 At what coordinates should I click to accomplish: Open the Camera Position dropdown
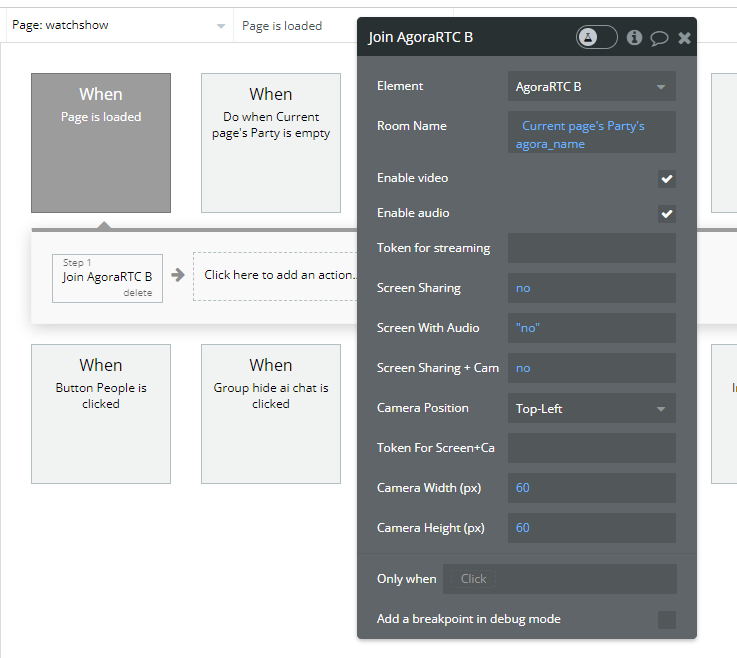[592, 408]
